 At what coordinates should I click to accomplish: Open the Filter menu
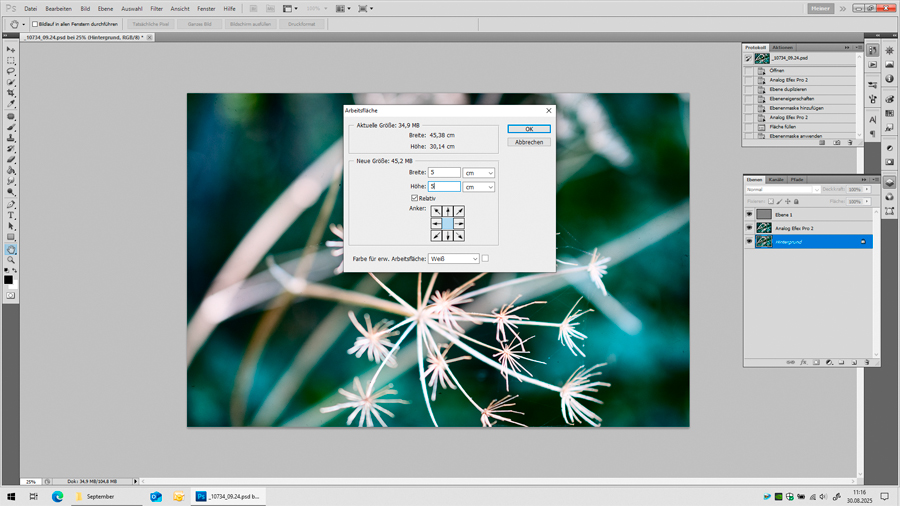pos(156,8)
